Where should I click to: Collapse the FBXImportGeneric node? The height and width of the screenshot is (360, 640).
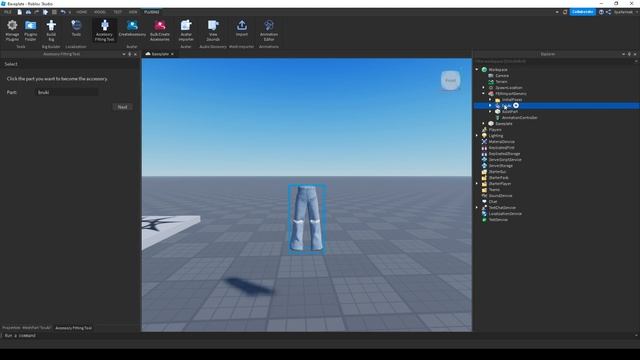484,93
